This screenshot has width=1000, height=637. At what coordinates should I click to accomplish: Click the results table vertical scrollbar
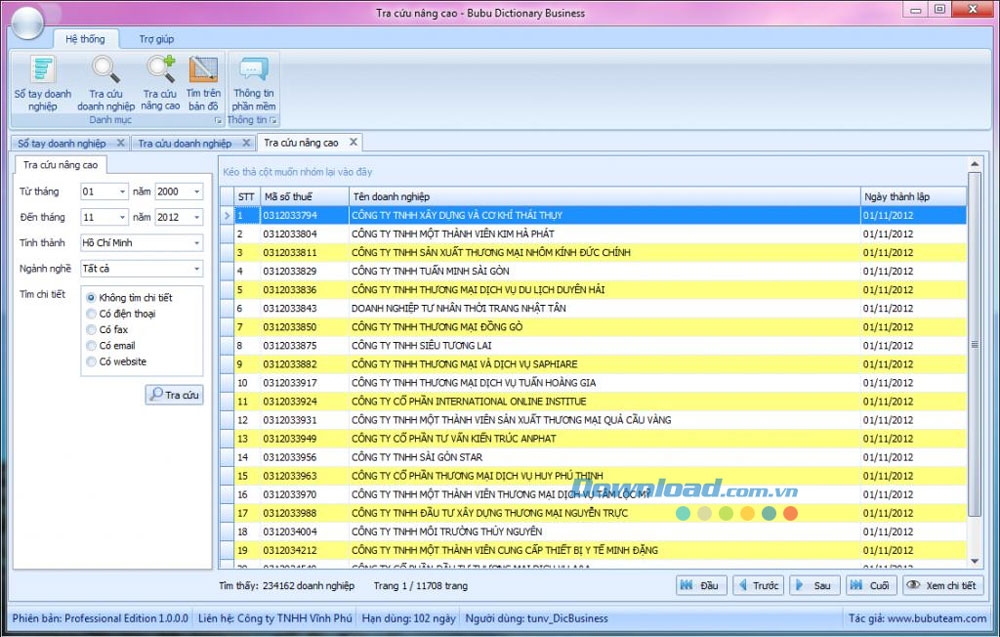(x=974, y=350)
